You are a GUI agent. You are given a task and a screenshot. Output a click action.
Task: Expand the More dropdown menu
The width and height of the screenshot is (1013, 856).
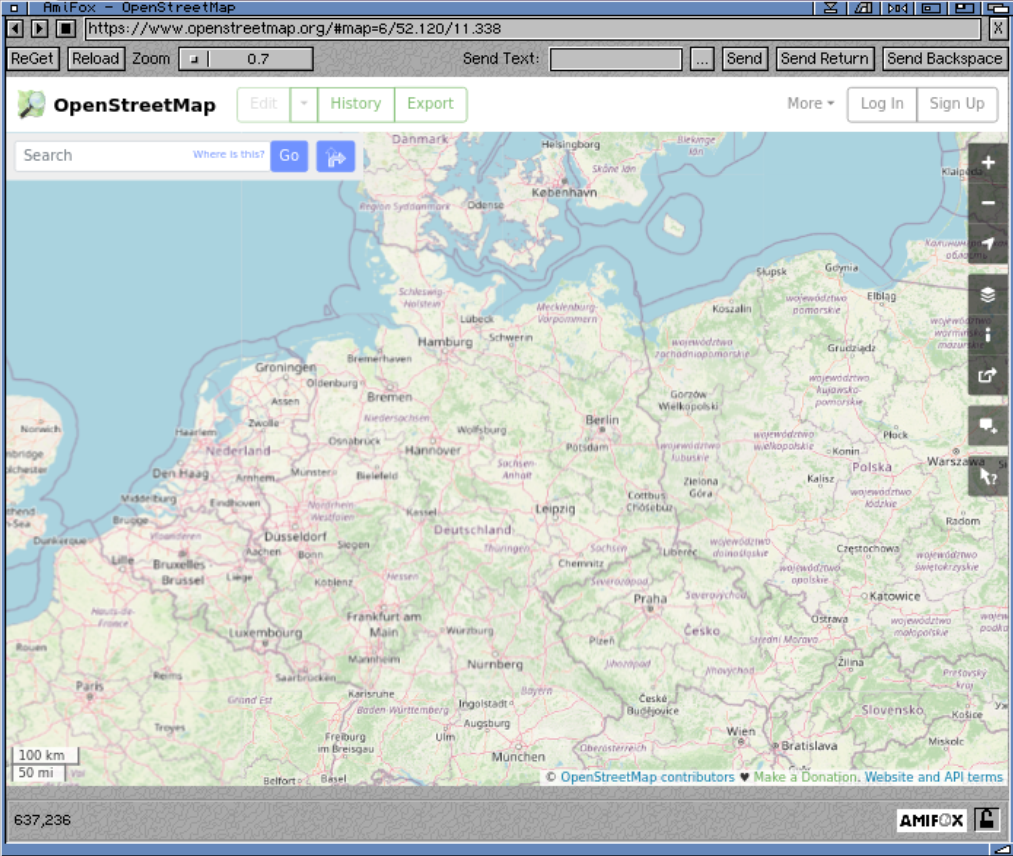[810, 103]
